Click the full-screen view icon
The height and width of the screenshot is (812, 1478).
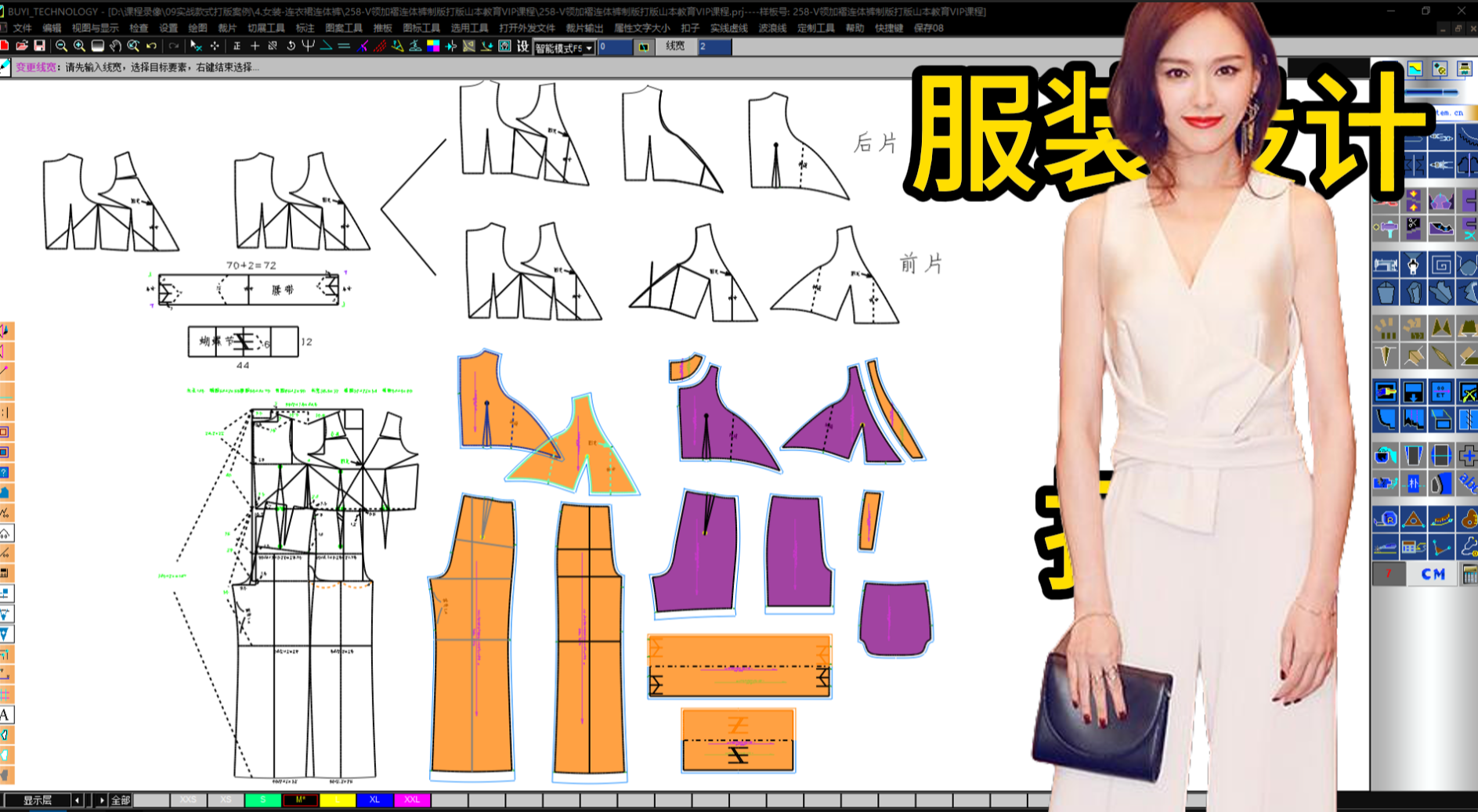pos(97,46)
